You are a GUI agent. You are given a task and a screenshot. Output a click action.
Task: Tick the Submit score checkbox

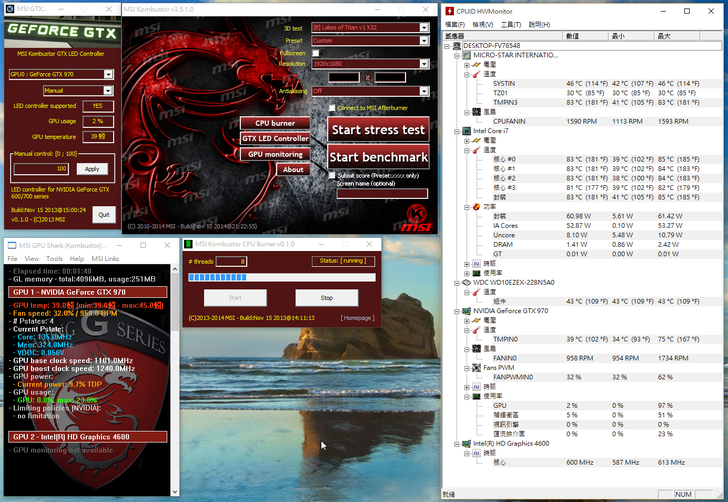332,175
